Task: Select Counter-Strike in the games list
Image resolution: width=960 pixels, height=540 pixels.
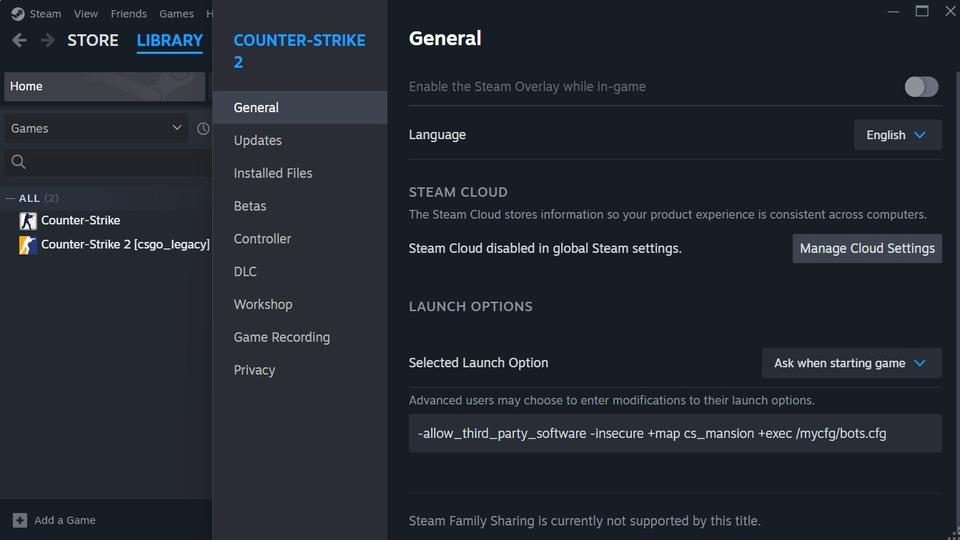Action: [80, 220]
